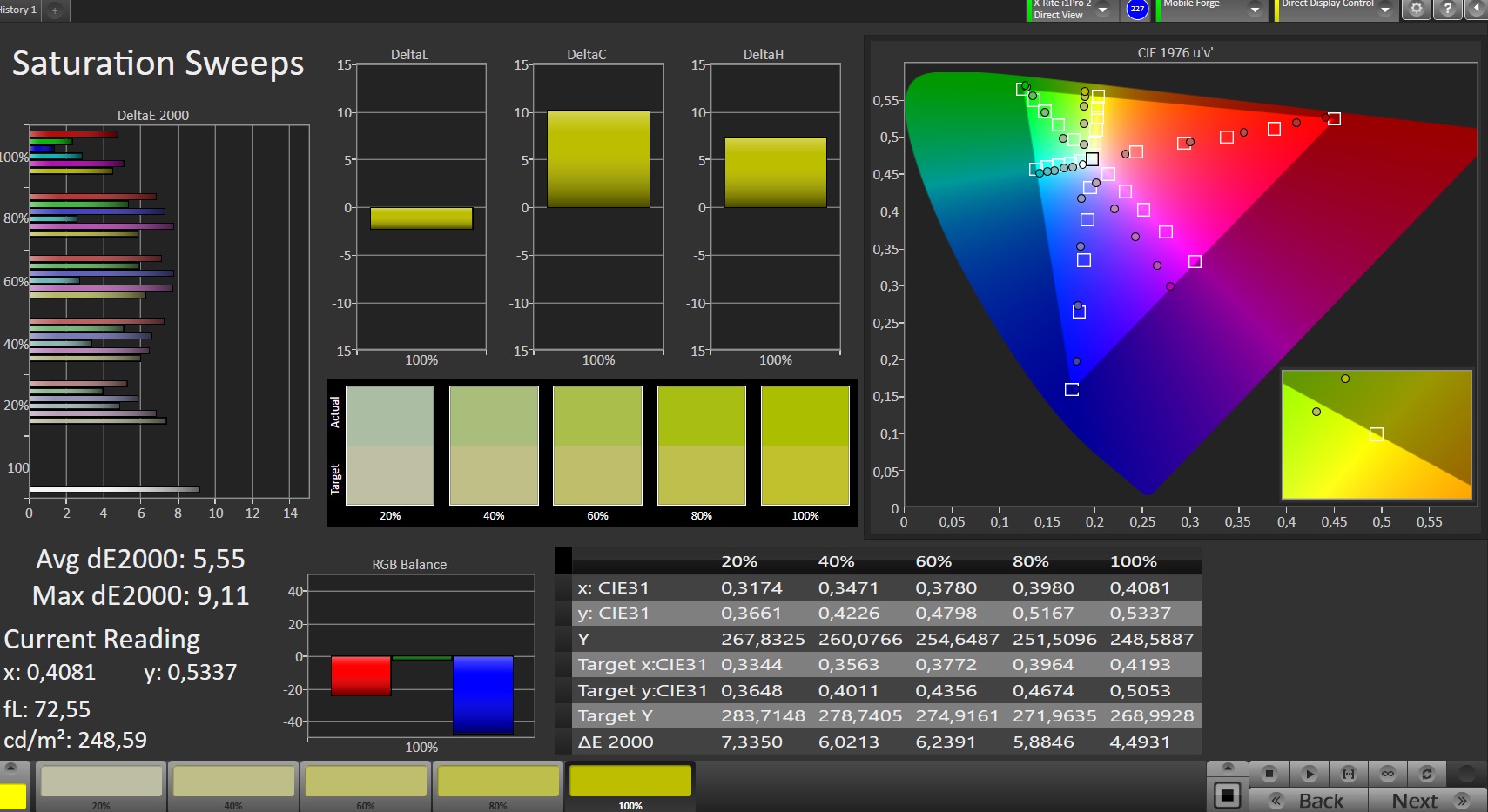Click the large black pattern window button
The height and width of the screenshot is (812, 1488).
click(1228, 795)
